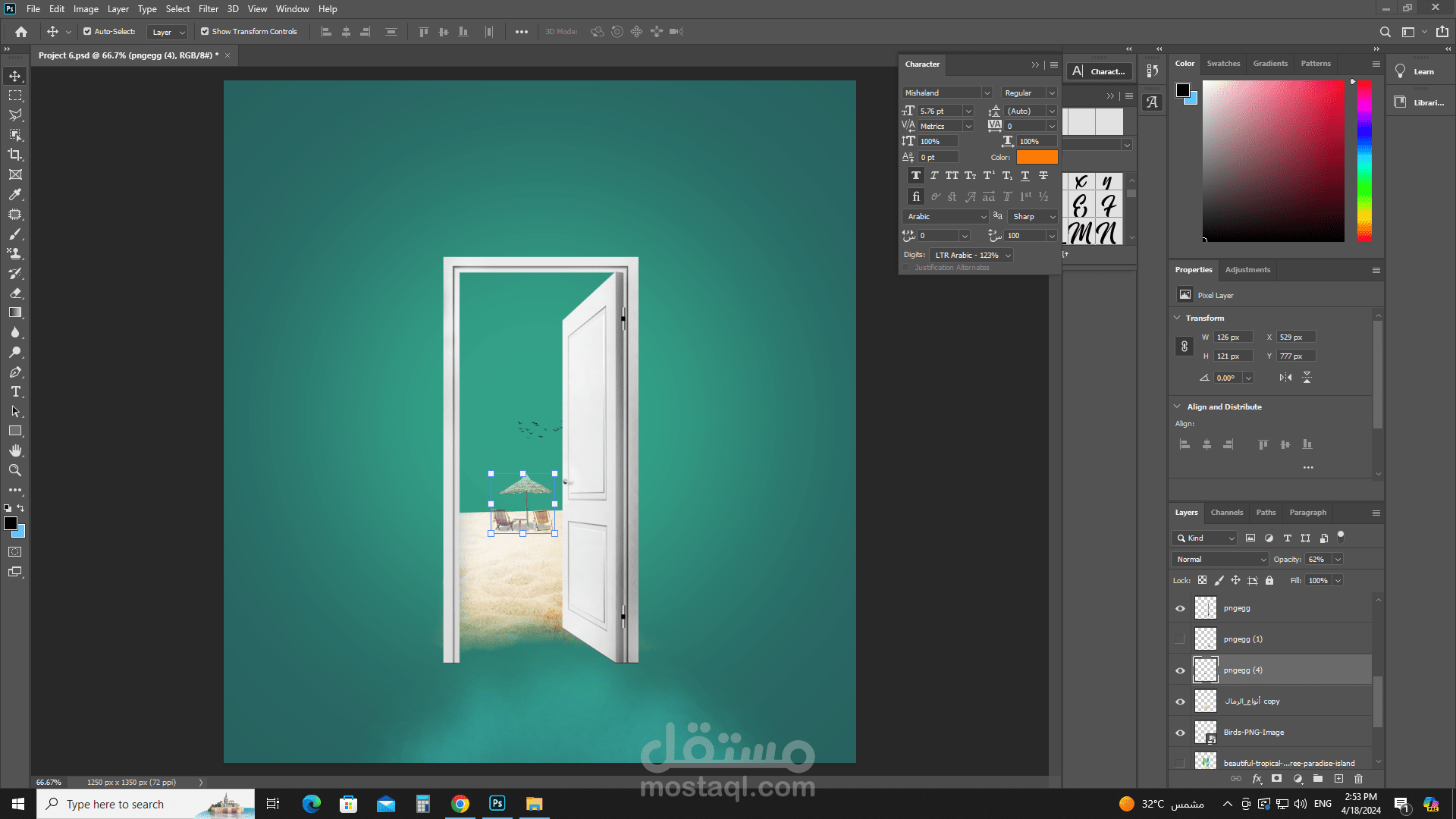Open the Learn panel button
Image resolution: width=1456 pixels, height=819 pixels.
1415,72
